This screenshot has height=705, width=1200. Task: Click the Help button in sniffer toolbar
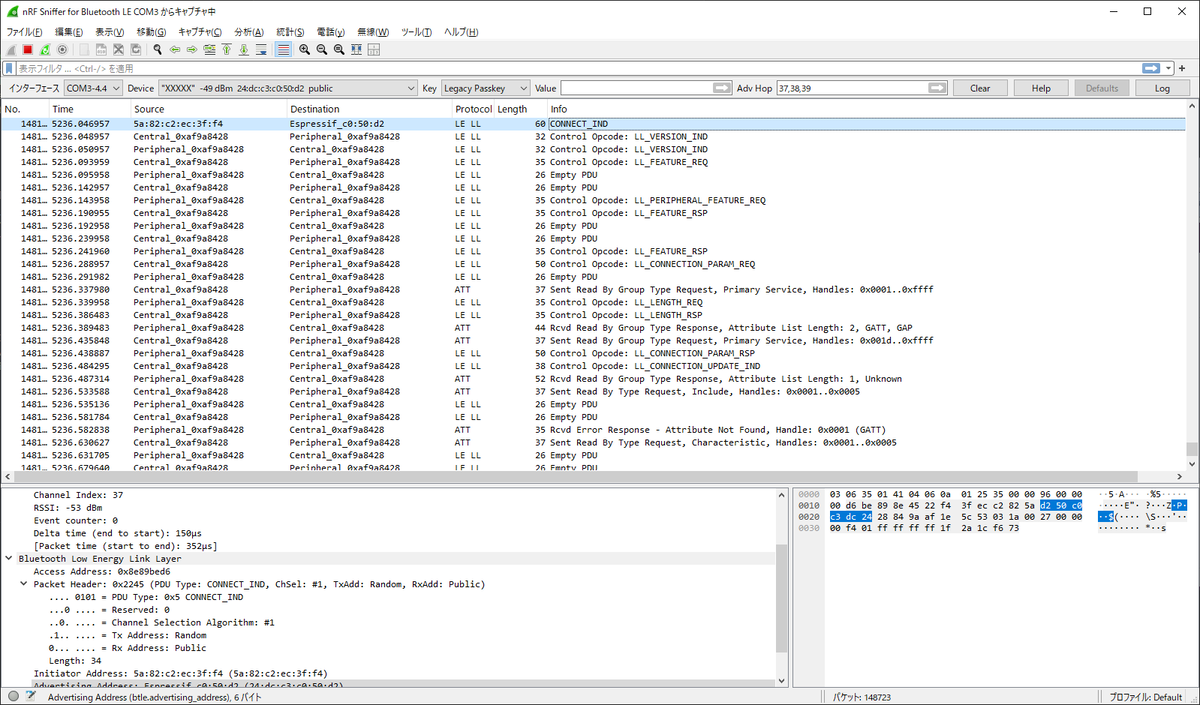(x=1041, y=88)
